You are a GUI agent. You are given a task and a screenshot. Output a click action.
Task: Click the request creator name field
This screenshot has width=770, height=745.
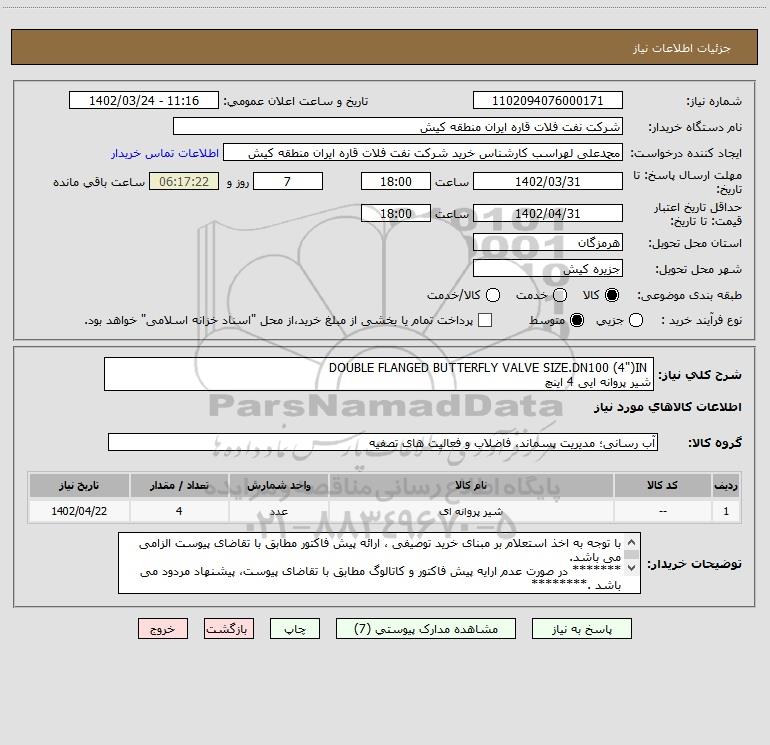423,152
